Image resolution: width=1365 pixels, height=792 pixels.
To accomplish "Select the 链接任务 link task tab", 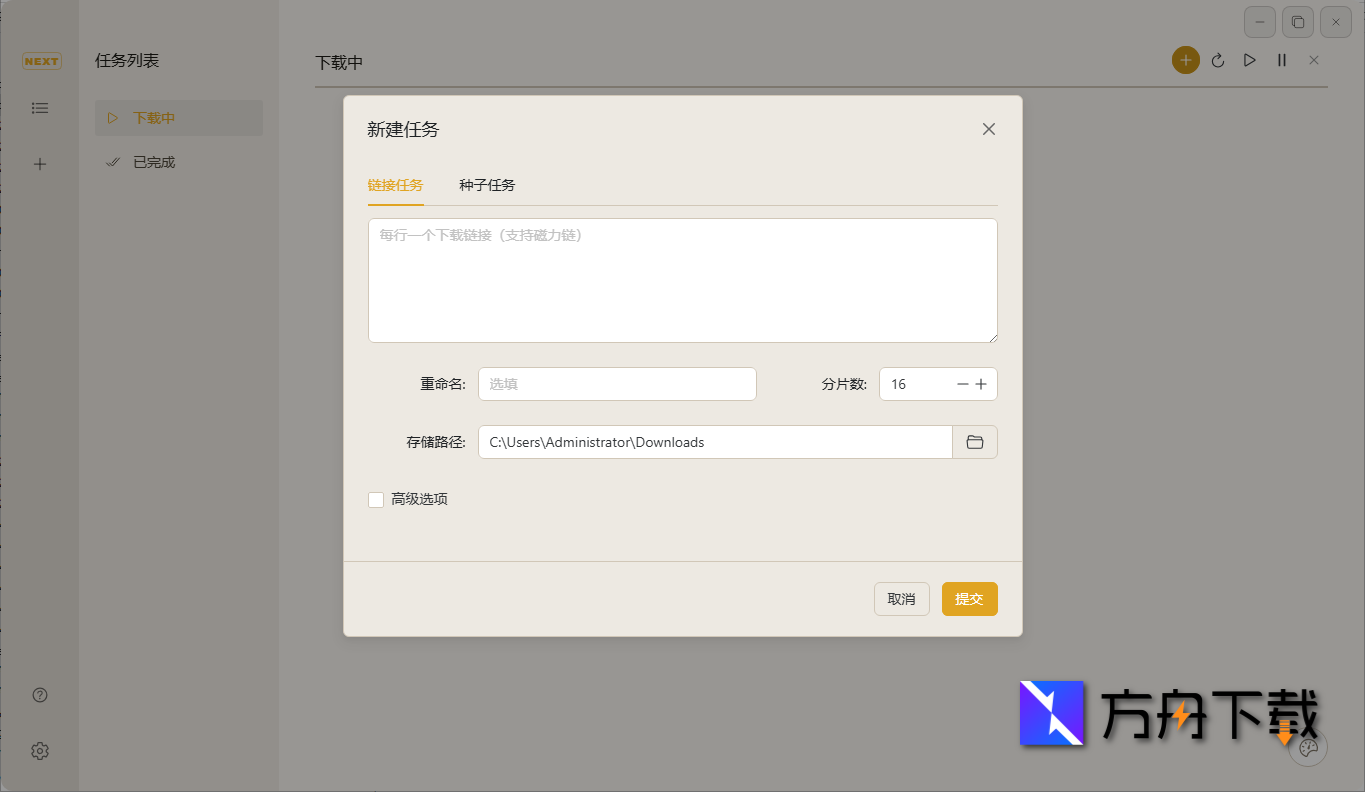I will tap(396, 185).
